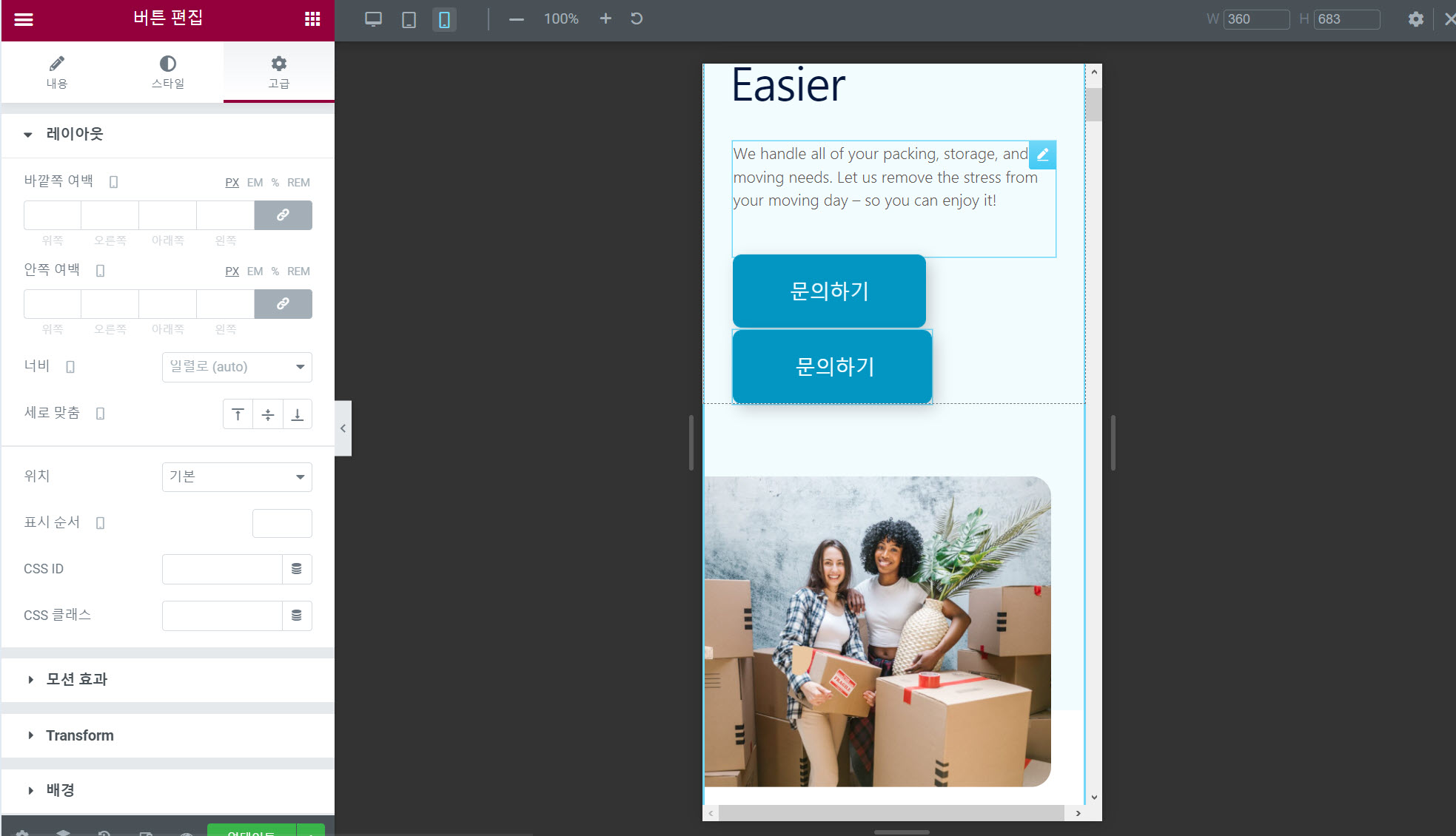Switch to tablet preview mode
Screen dimensions: 1456x836
409,19
